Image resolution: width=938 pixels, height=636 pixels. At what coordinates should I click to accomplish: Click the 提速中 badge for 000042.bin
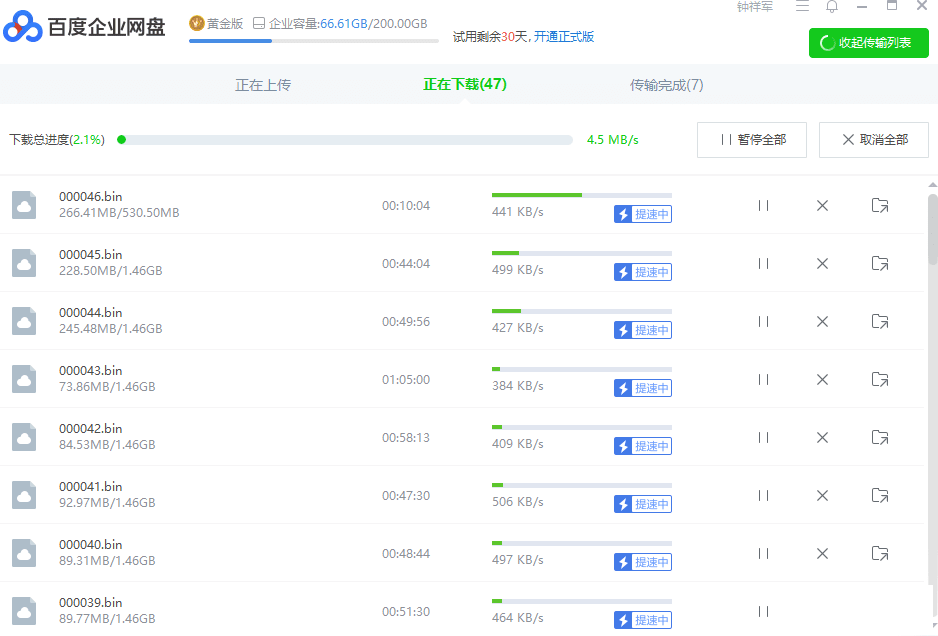643,446
